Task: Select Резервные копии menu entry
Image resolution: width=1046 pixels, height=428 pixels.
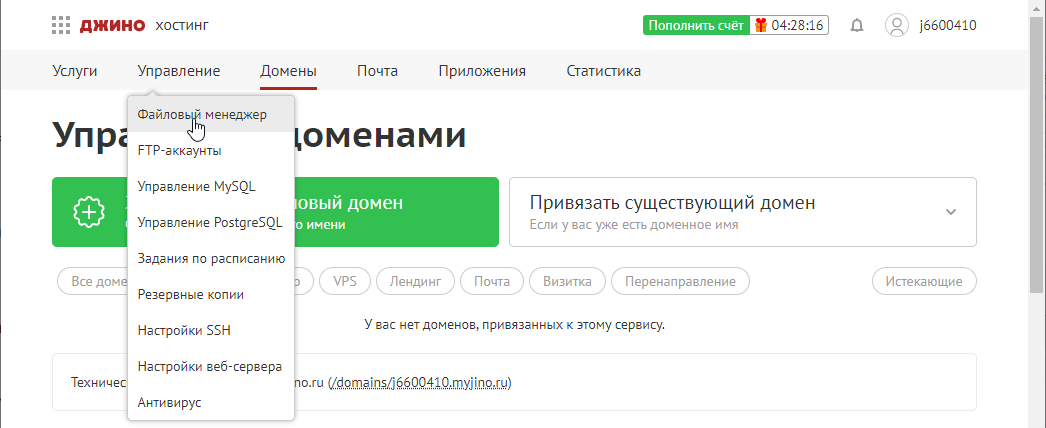Action: point(190,295)
